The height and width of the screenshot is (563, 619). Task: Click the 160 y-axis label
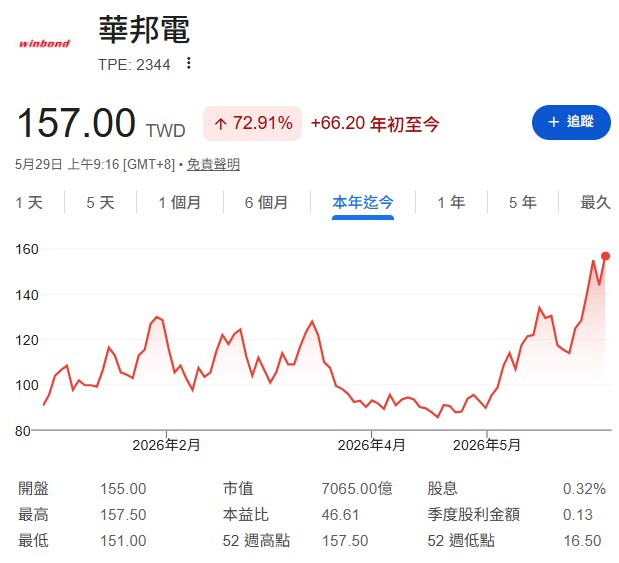tap(26, 249)
